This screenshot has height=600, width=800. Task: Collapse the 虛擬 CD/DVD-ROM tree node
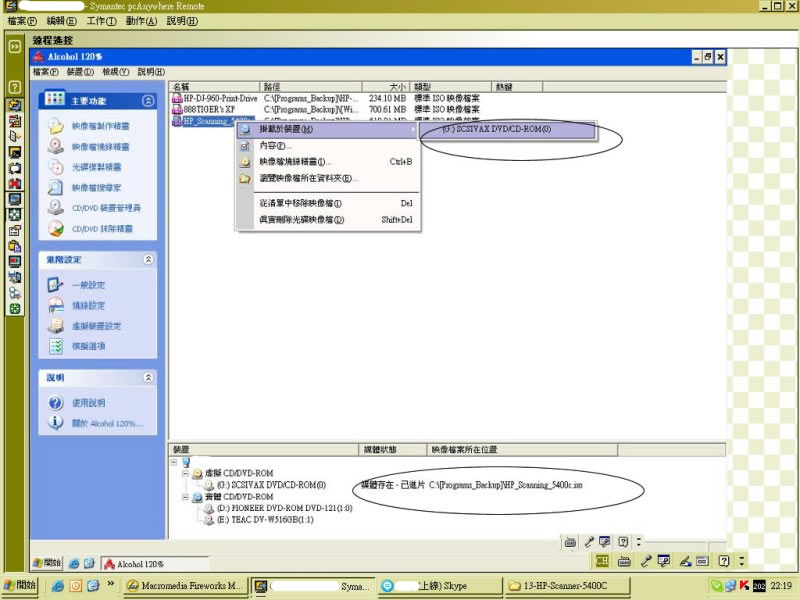point(186,473)
